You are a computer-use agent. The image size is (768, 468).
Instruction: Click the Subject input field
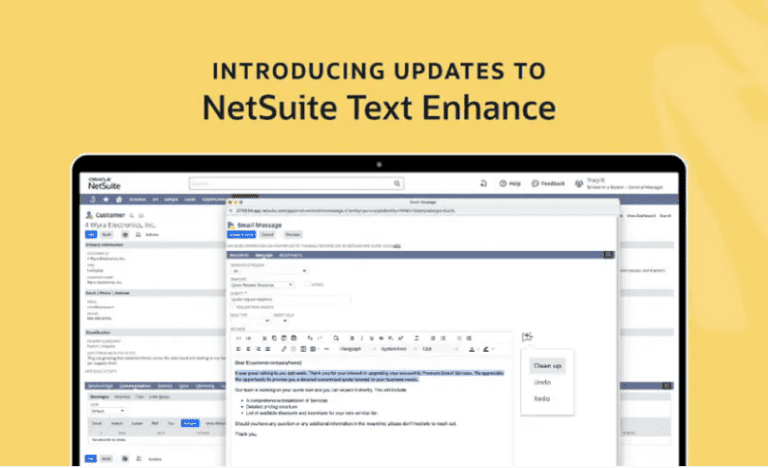coord(290,299)
